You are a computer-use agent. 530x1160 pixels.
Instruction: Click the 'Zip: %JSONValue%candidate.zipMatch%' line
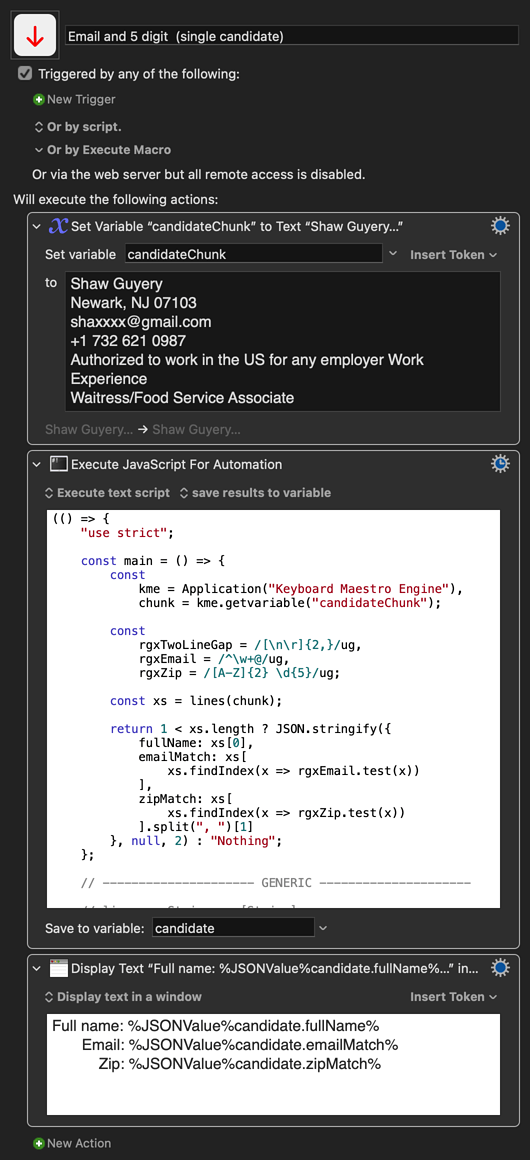(239, 1064)
